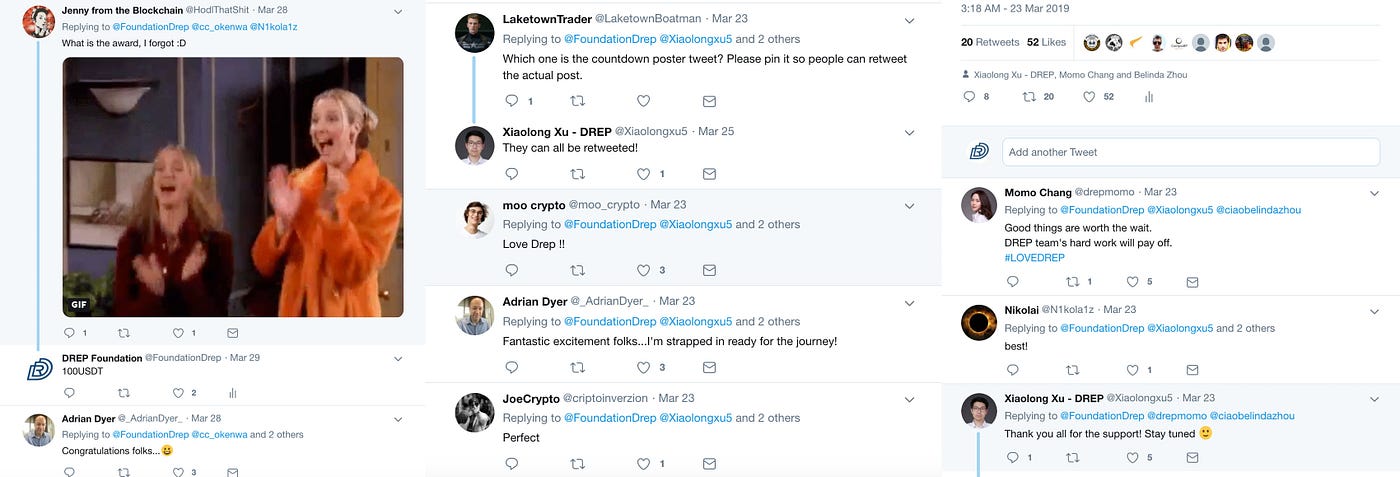View tweet activity for DREP Foundation 100USDT tweet
The height and width of the screenshot is (477, 1400).
coord(232,393)
